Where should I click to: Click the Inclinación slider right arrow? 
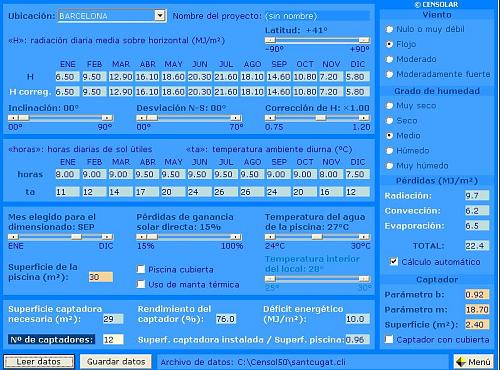[107, 118]
